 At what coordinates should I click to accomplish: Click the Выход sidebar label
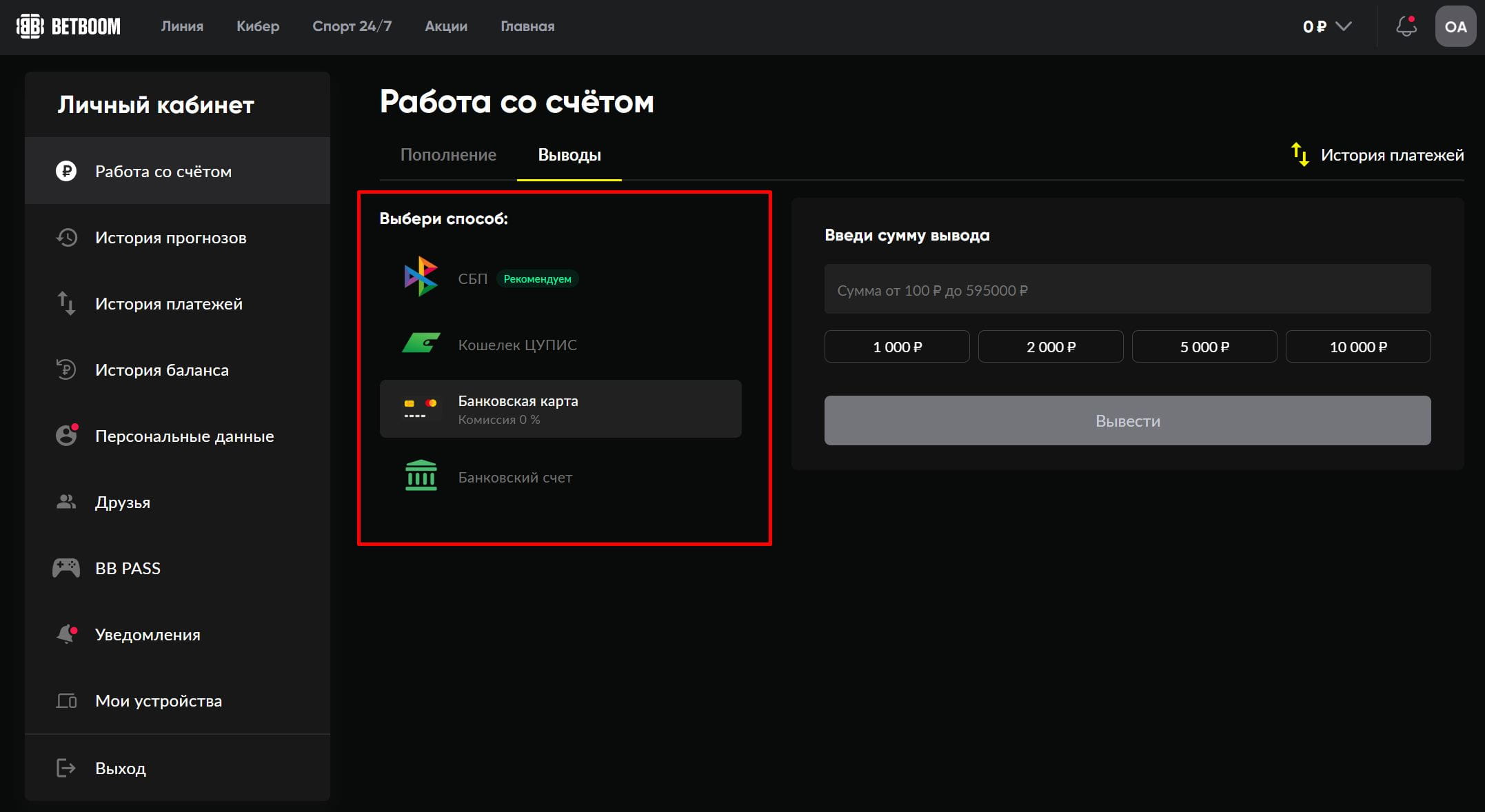121,768
